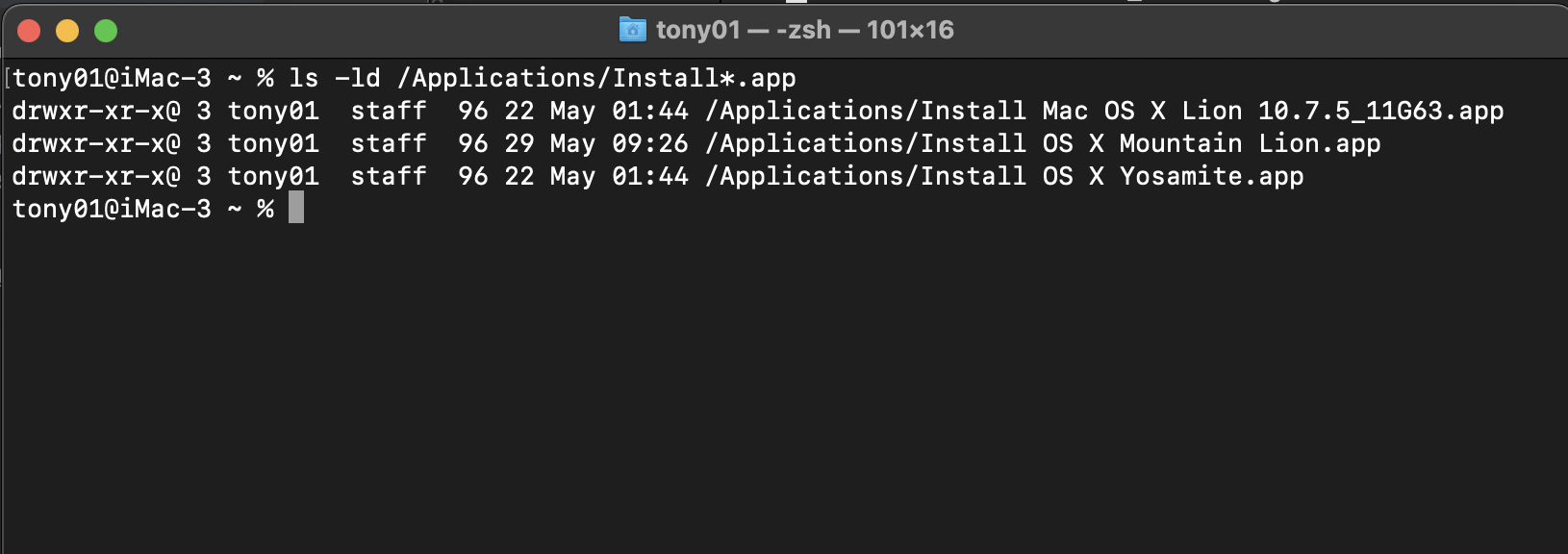Minimize the Terminal window with yellow button
The height and width of the screenshot is (554, 1568).
pos(67,31)
